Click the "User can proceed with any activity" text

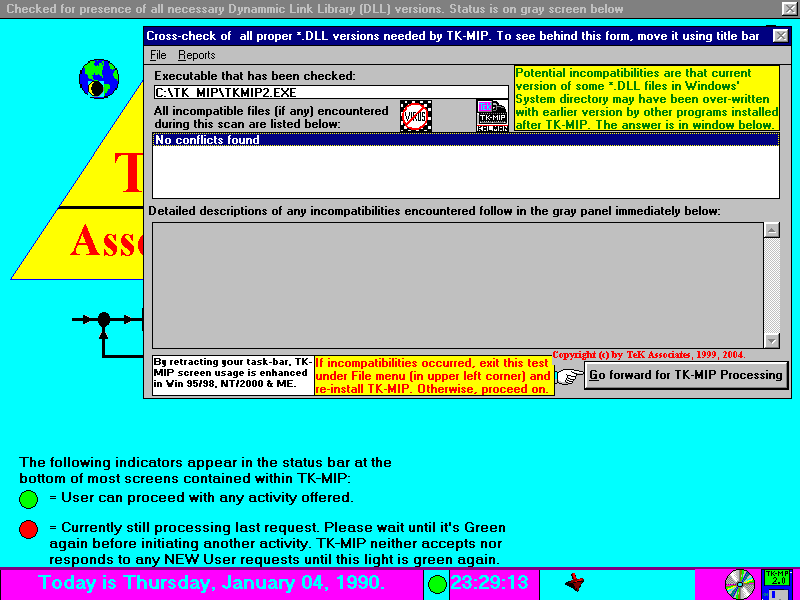[x=201, y=497]
